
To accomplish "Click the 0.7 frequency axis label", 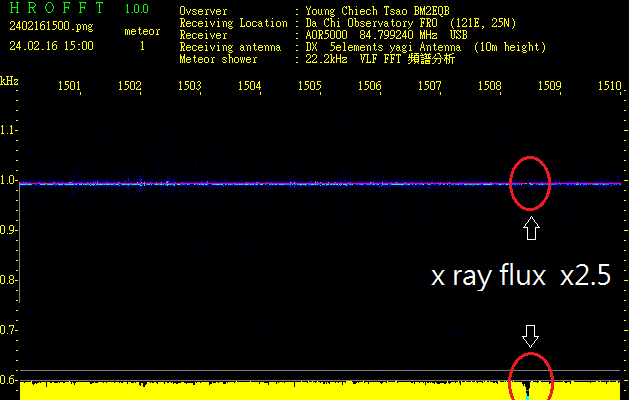I will click(x=9, y=330).
